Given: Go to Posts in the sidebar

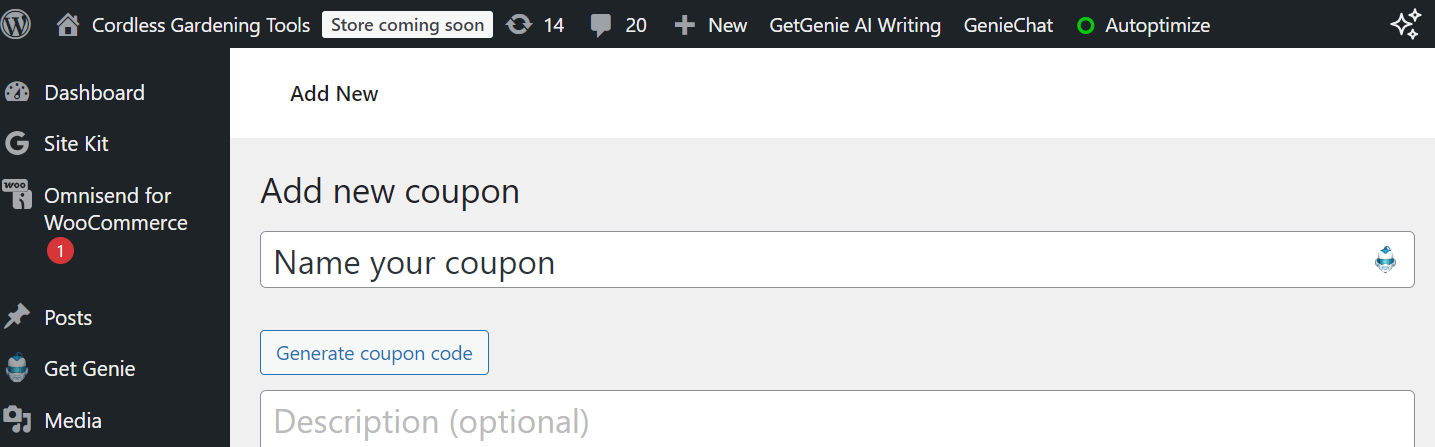Looking at the screenshot, I should tap(68, 318).
